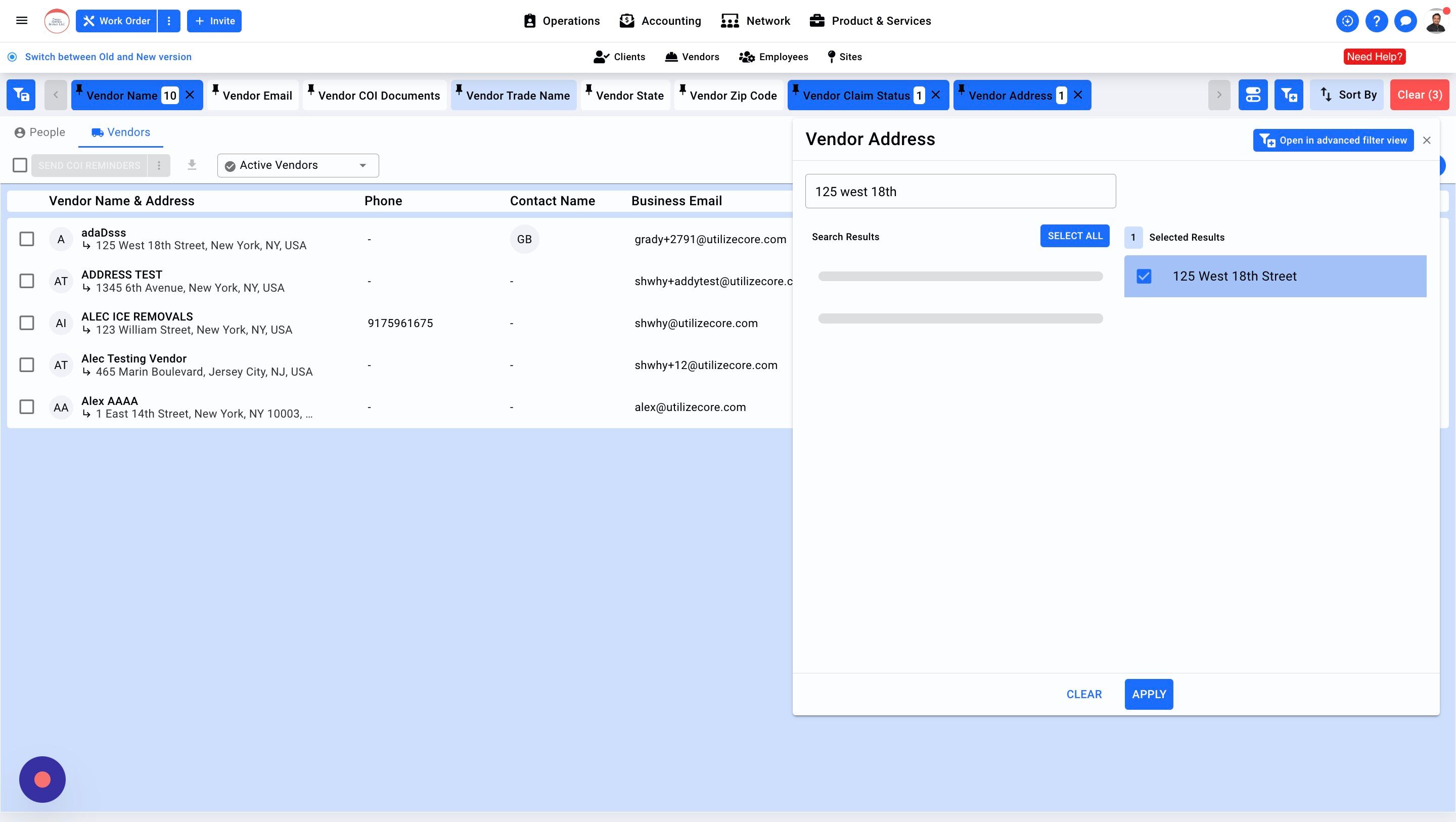Open the Accounting menu
Screen dimensions: 1456x822
(660, 21)
